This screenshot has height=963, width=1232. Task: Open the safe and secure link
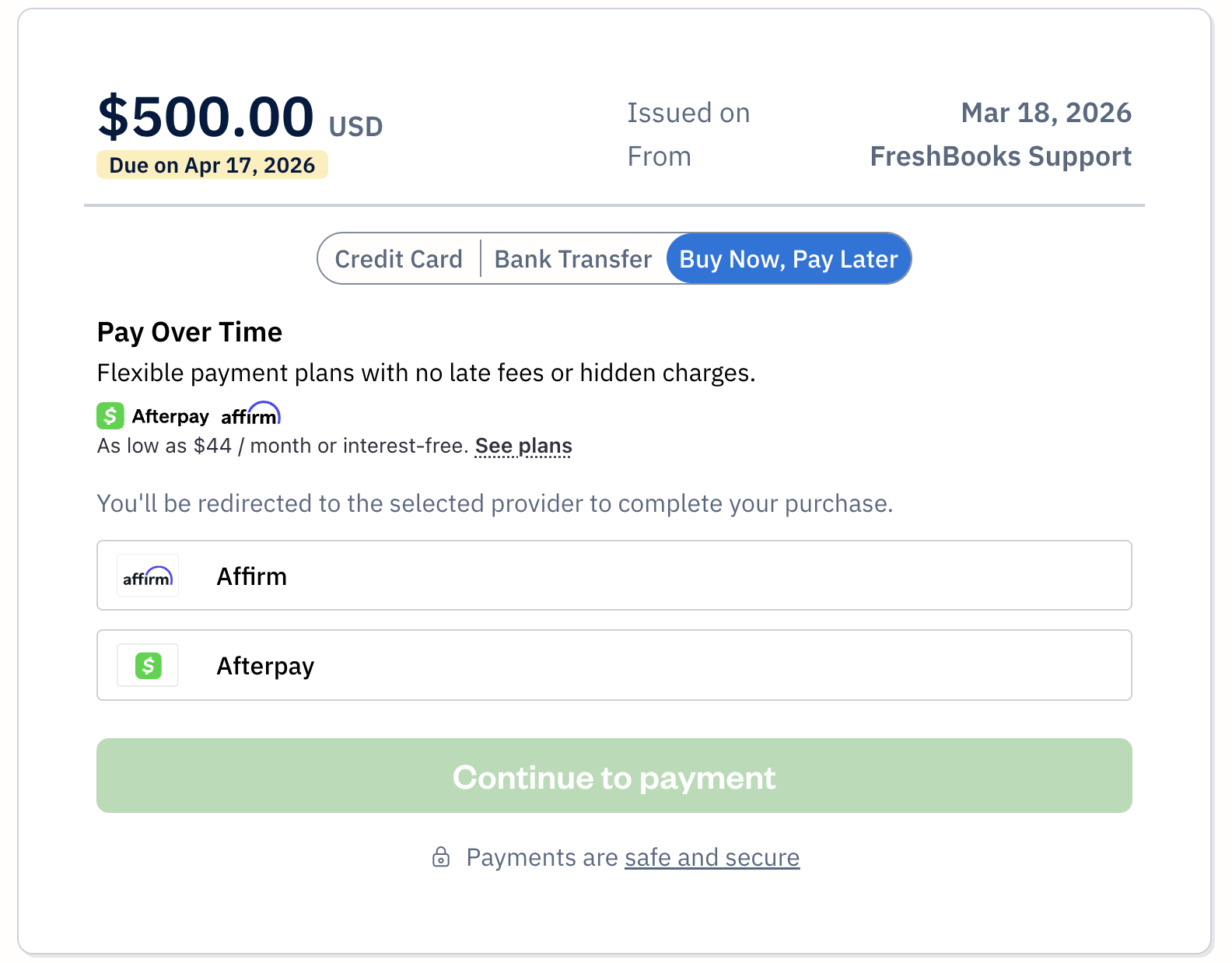point(712,857)
